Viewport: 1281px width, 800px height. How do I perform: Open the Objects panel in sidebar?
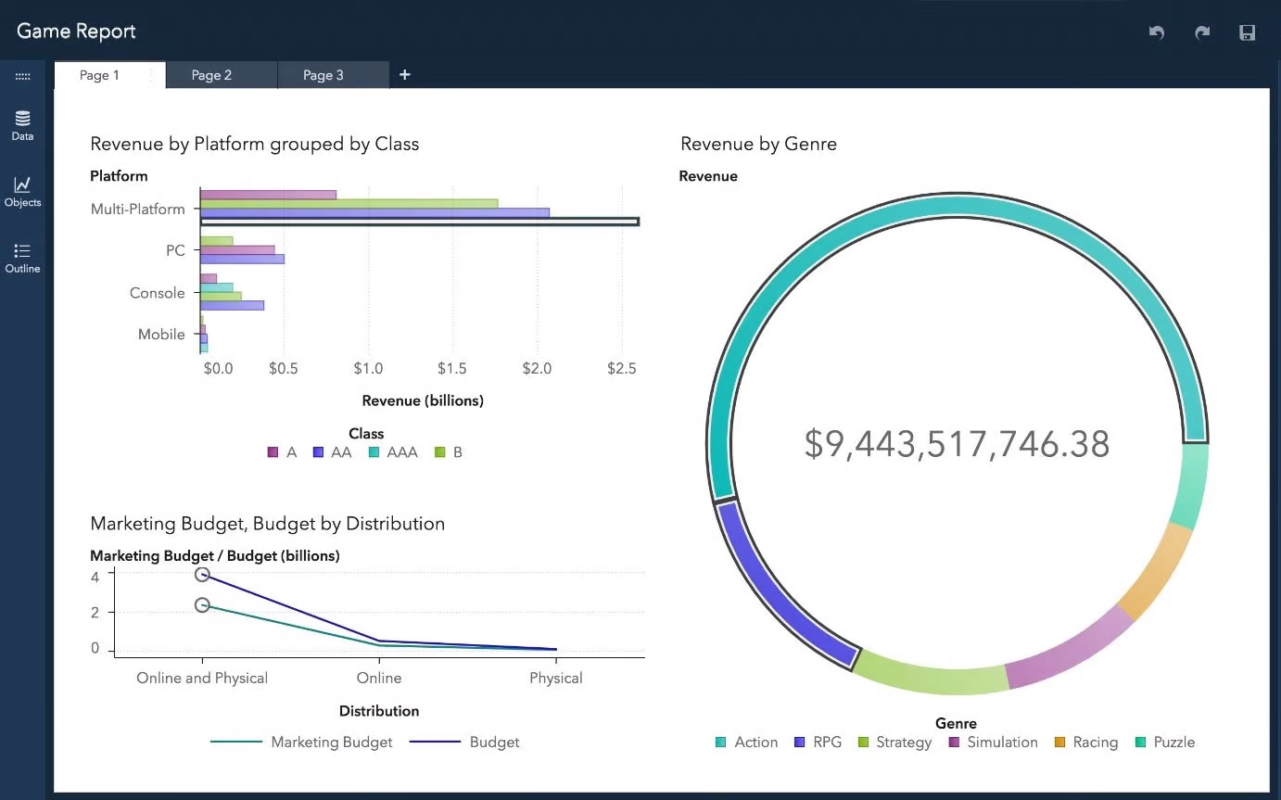pos(22,191)
